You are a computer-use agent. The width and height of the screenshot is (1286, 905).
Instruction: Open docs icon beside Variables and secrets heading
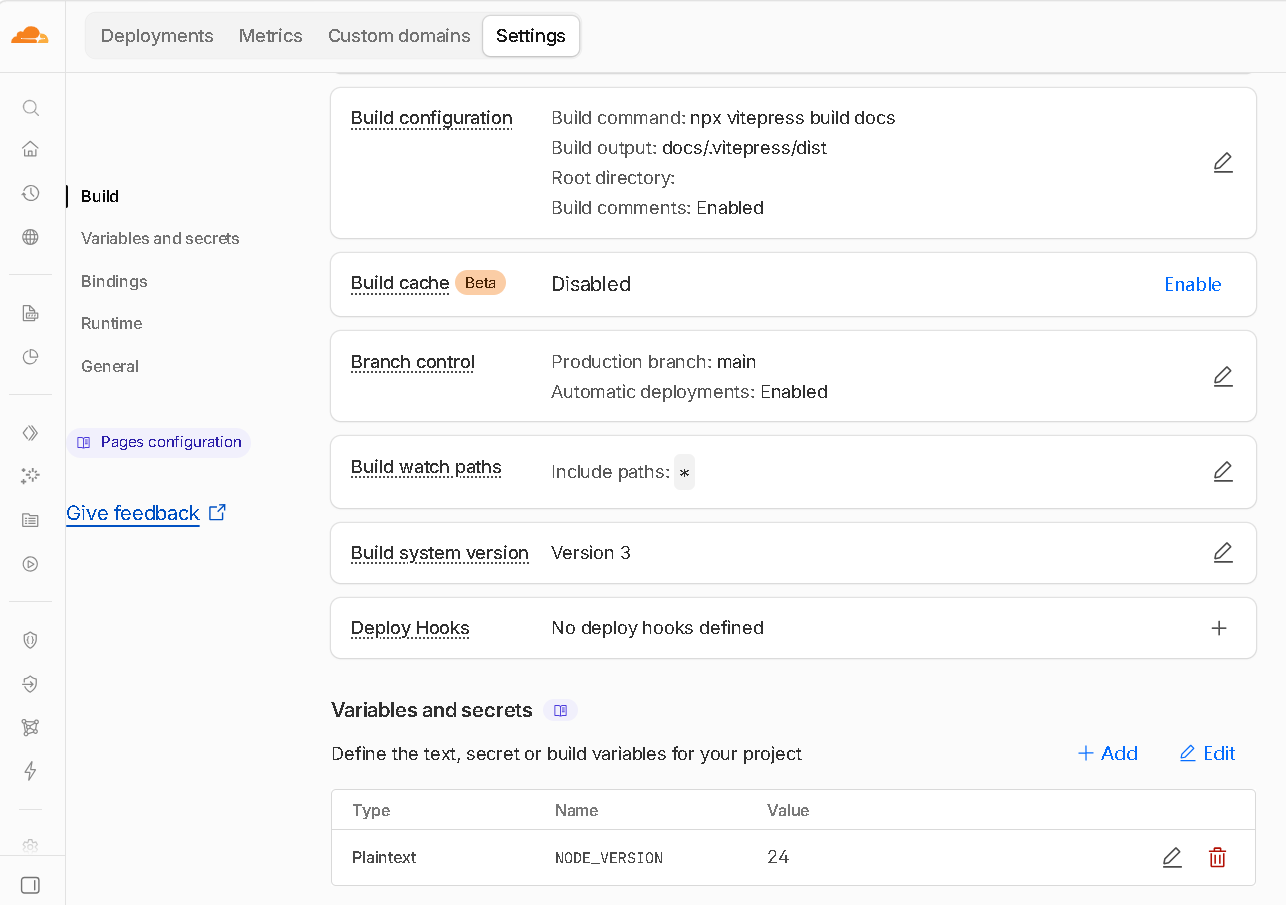[x=561, y=710]
